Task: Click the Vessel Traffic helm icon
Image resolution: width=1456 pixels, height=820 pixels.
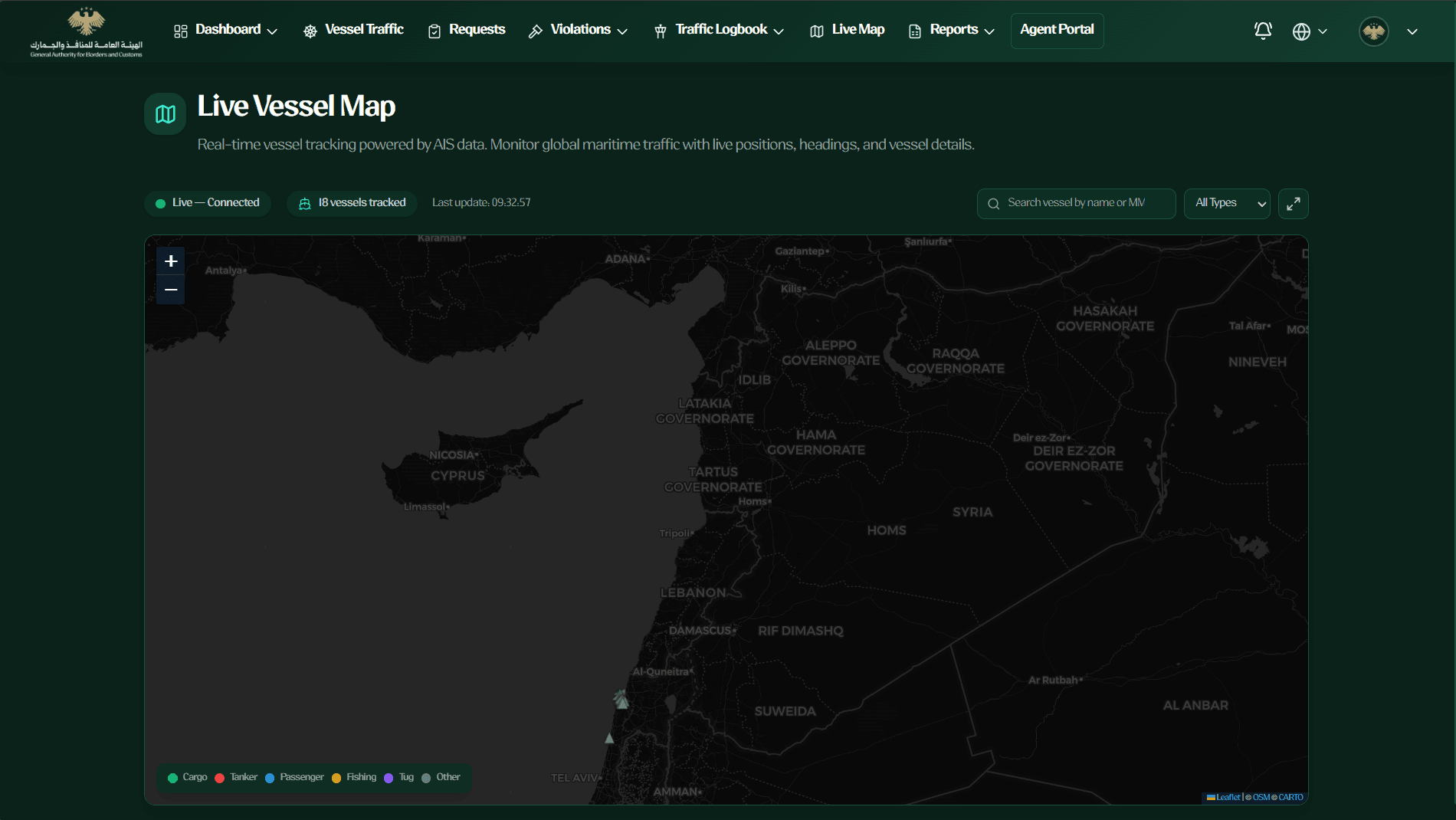Action: (x=310, y=31)
